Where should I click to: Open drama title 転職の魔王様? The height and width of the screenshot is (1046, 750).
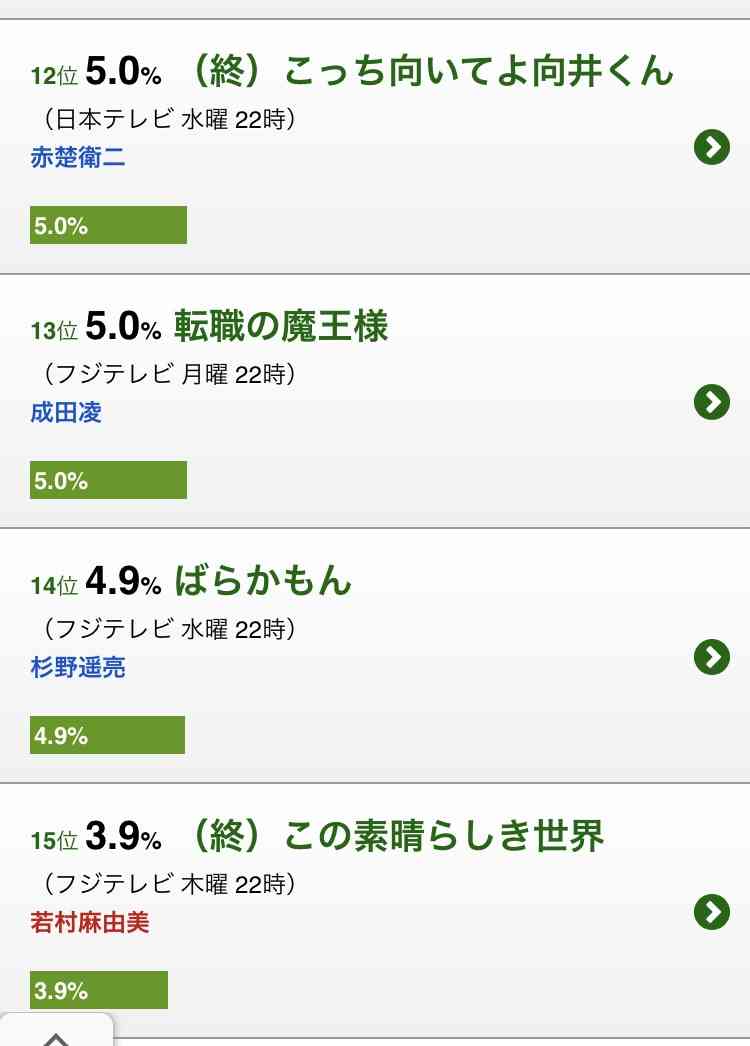point(281,326)
